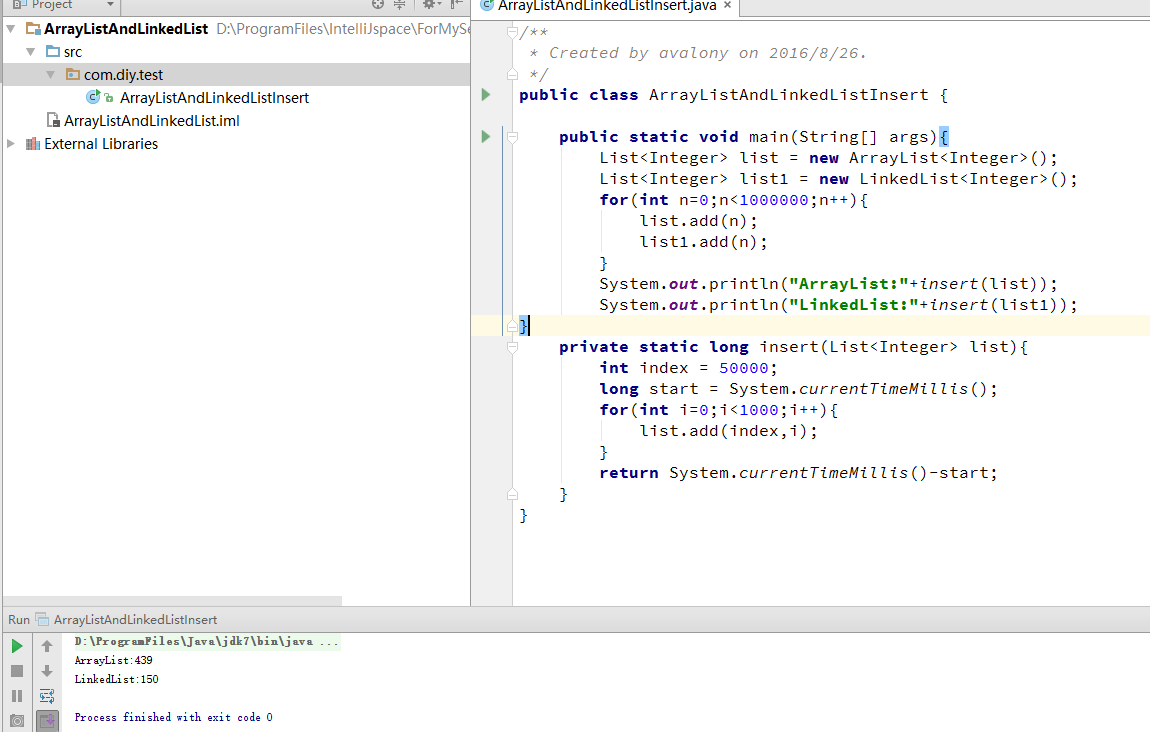Screen dimensions: 1150x732
Task: Click the Stop process button in Run panel
Action: pos(17,671)
